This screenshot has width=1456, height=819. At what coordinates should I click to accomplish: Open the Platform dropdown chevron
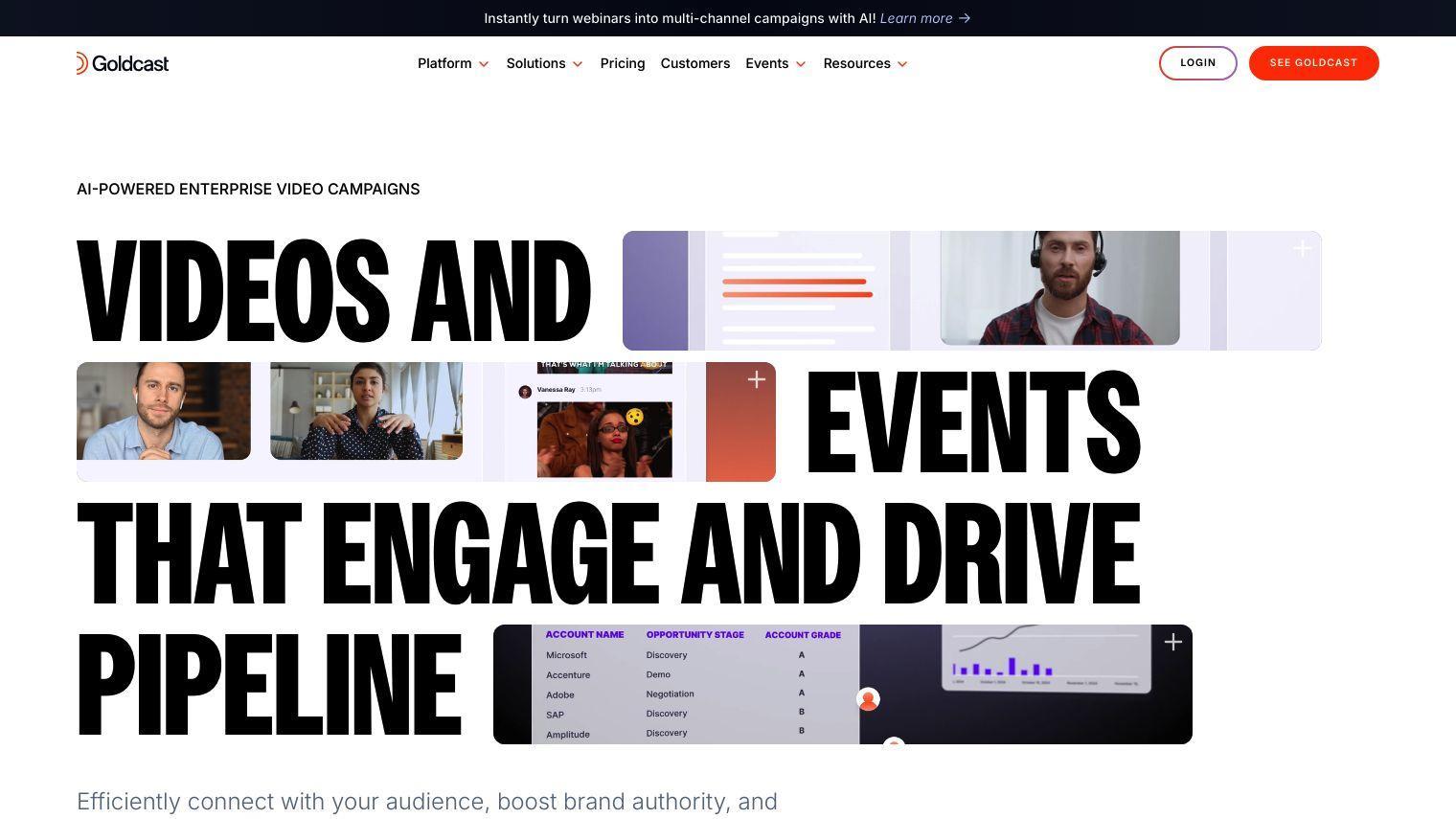484,64
